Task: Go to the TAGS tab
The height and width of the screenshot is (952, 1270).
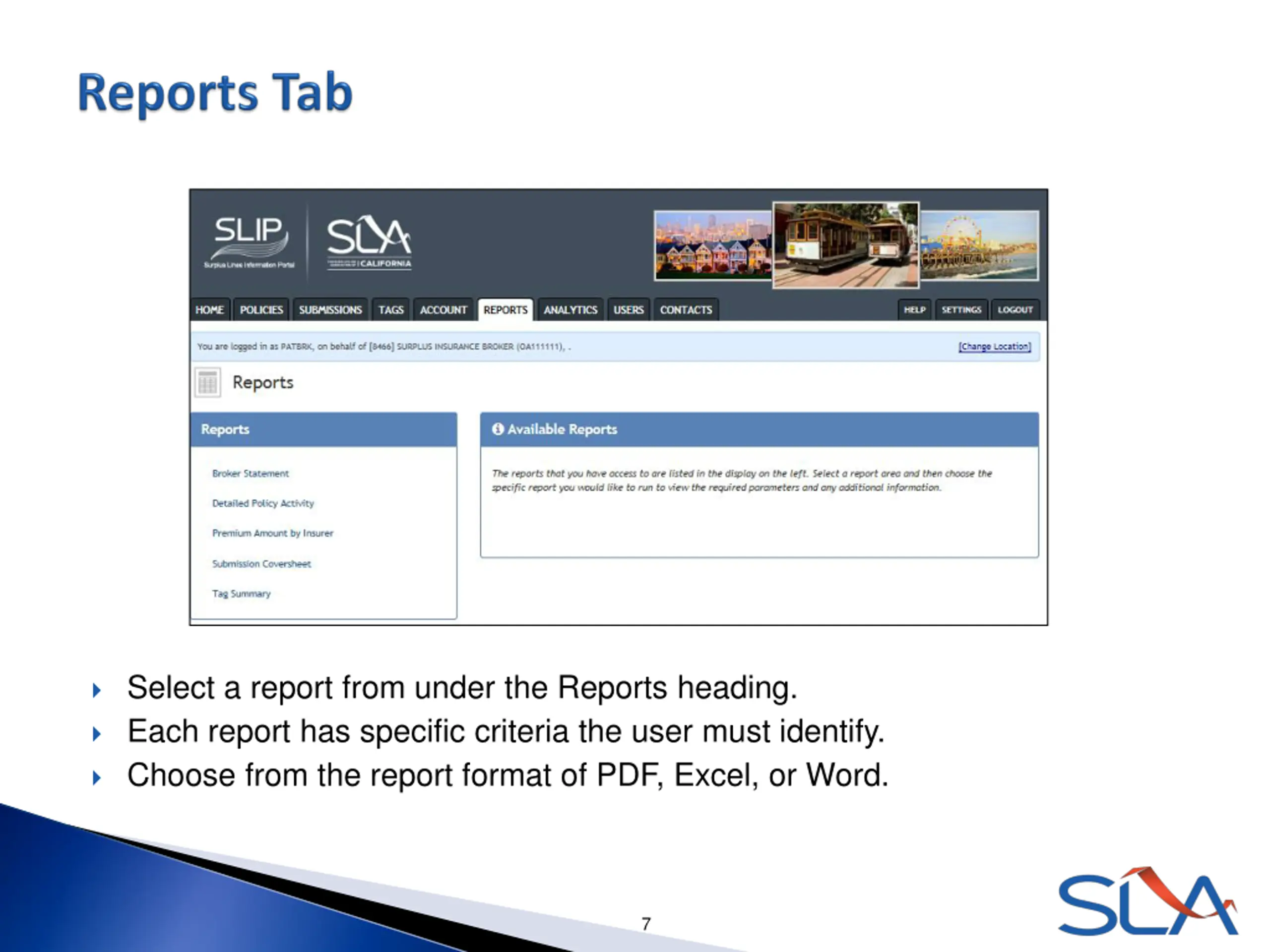Action: click(x=391, y=310)
